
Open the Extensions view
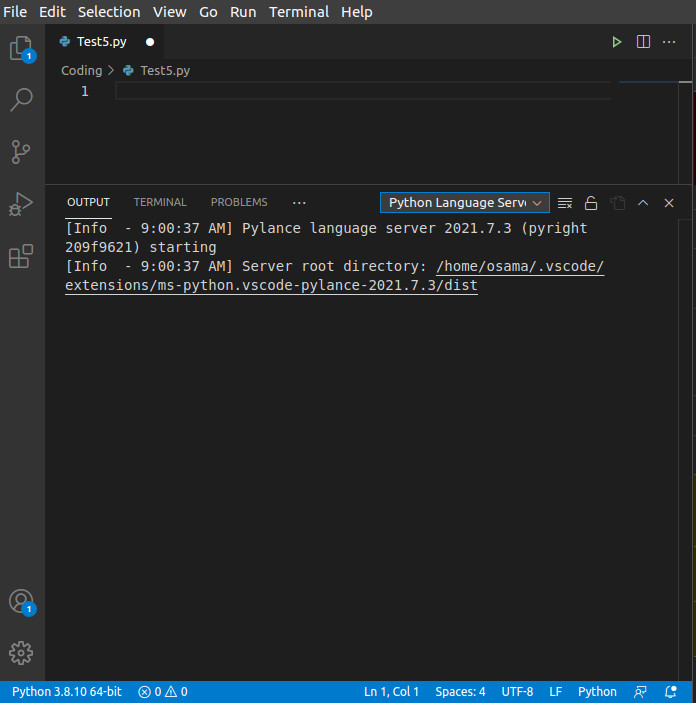click(21, 256)
